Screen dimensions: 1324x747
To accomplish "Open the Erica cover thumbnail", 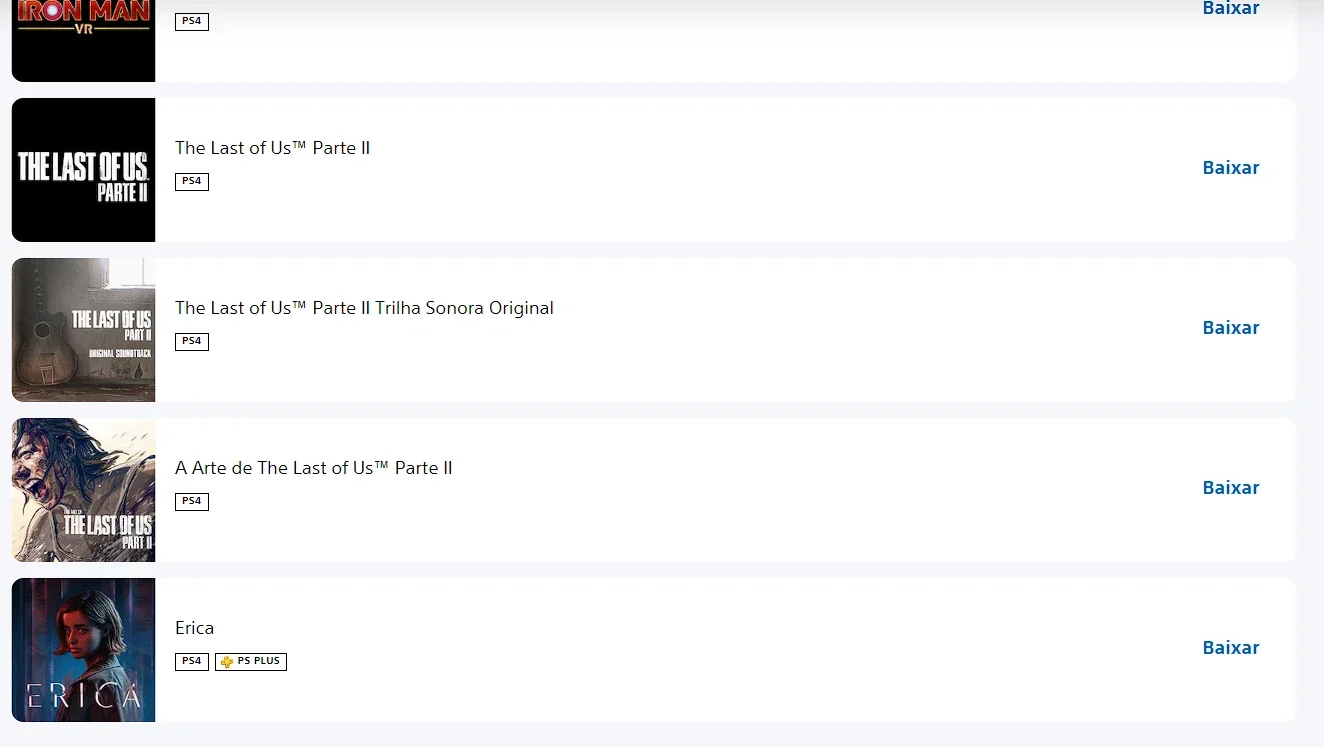I will pyautogui.click(x=84, y=650).
